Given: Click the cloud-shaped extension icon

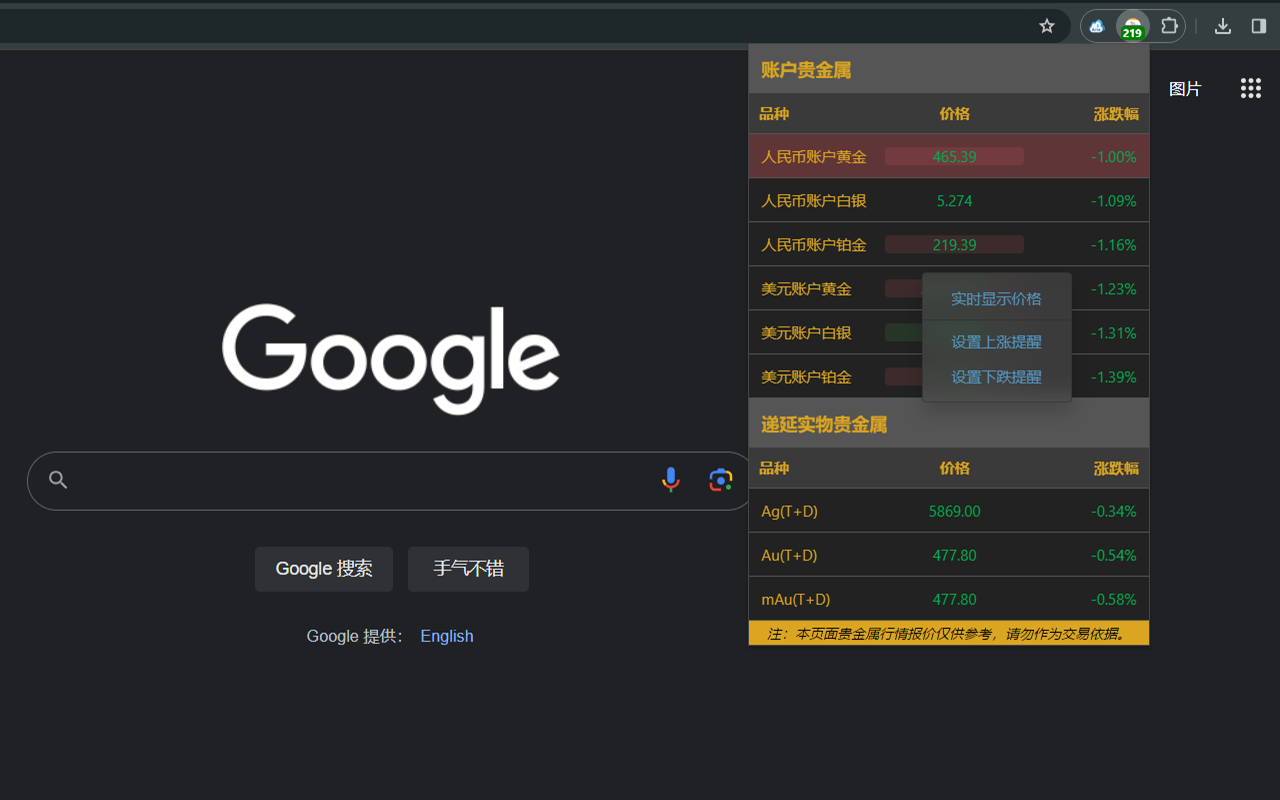Looking at the screenshot, I should (x=1097, y=26).
